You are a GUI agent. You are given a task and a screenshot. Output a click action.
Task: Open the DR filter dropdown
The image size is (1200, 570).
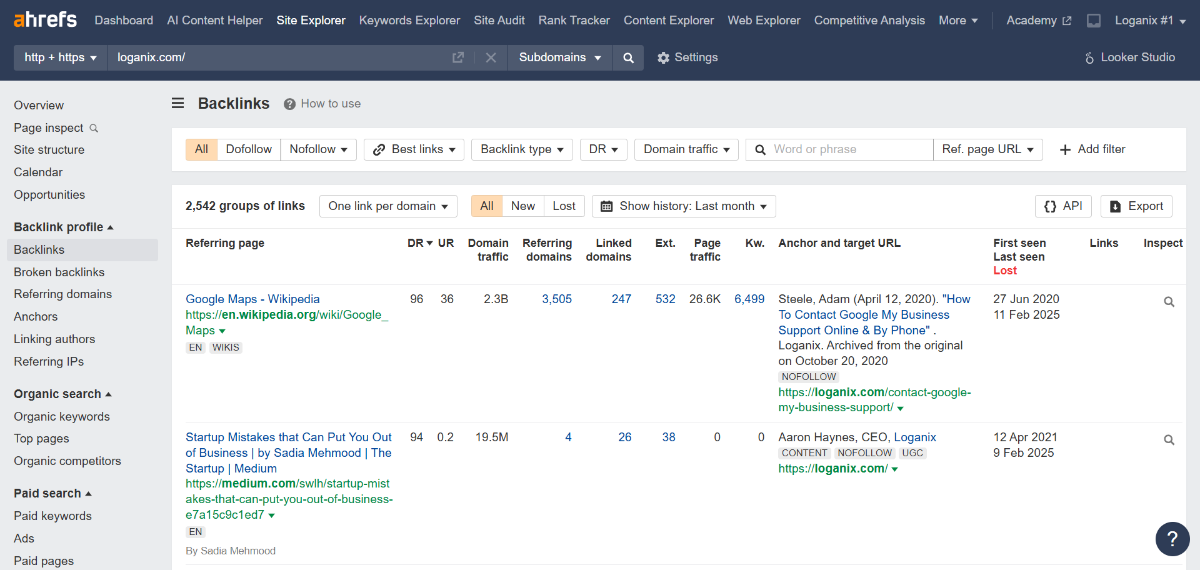click(x=604, y=149)
